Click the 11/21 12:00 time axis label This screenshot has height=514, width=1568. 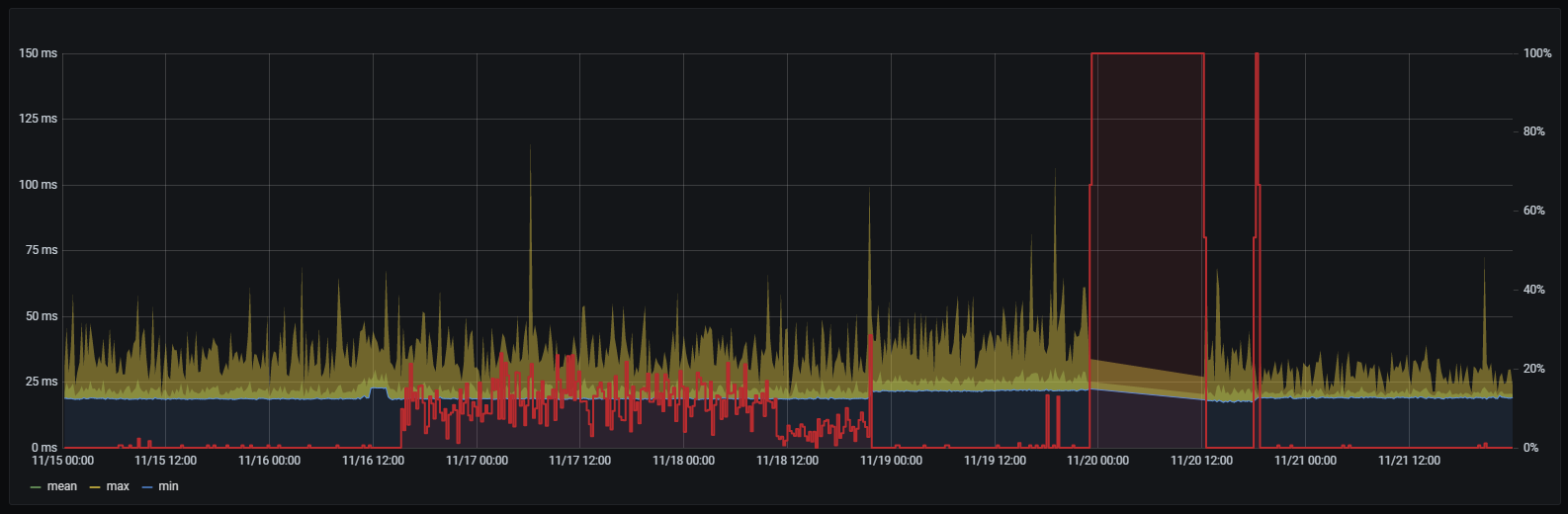1409,461
